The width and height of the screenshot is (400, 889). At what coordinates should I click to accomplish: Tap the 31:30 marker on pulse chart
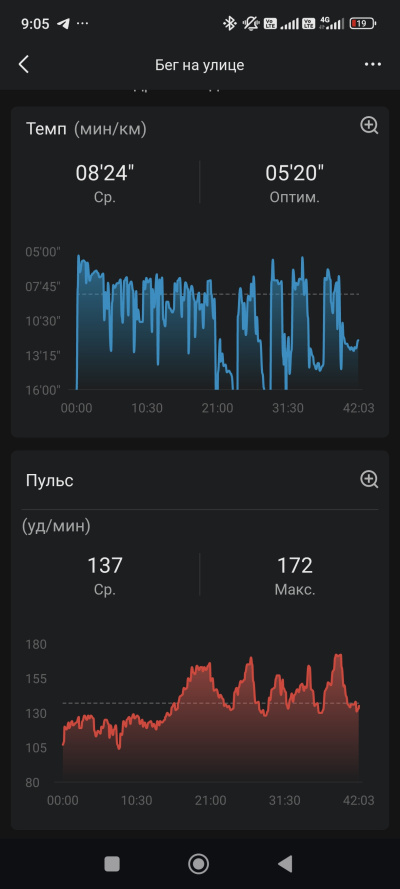284,801
